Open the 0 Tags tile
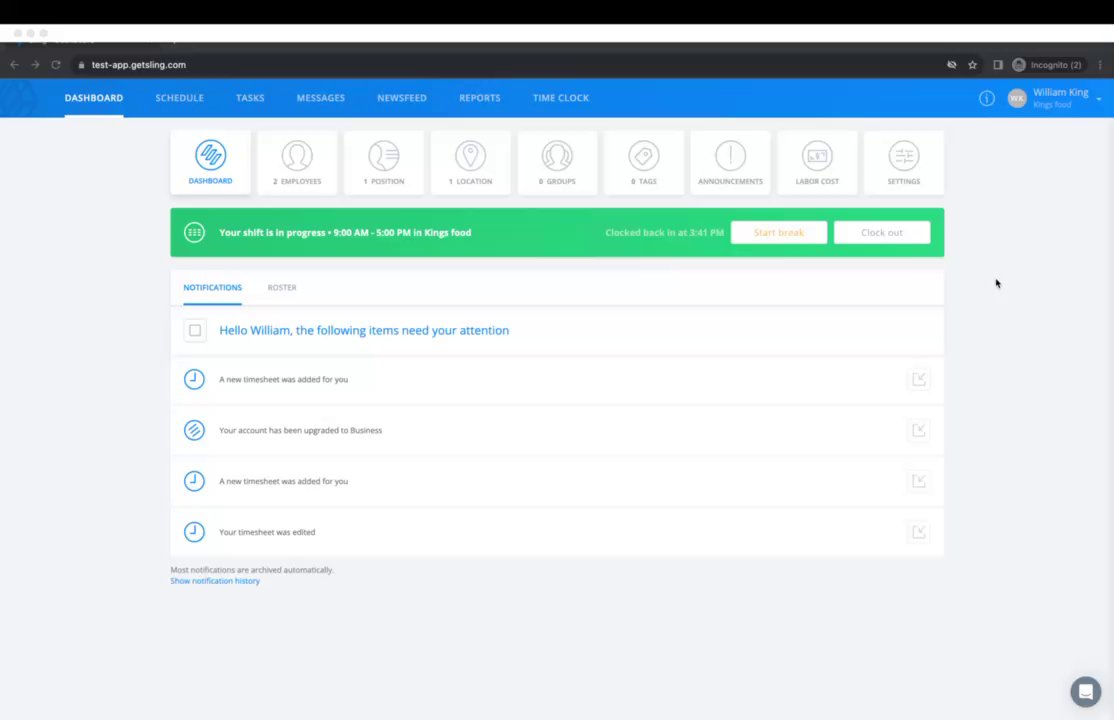The image size is (1114, 720). pyautogui.click(x=644, y=162)
